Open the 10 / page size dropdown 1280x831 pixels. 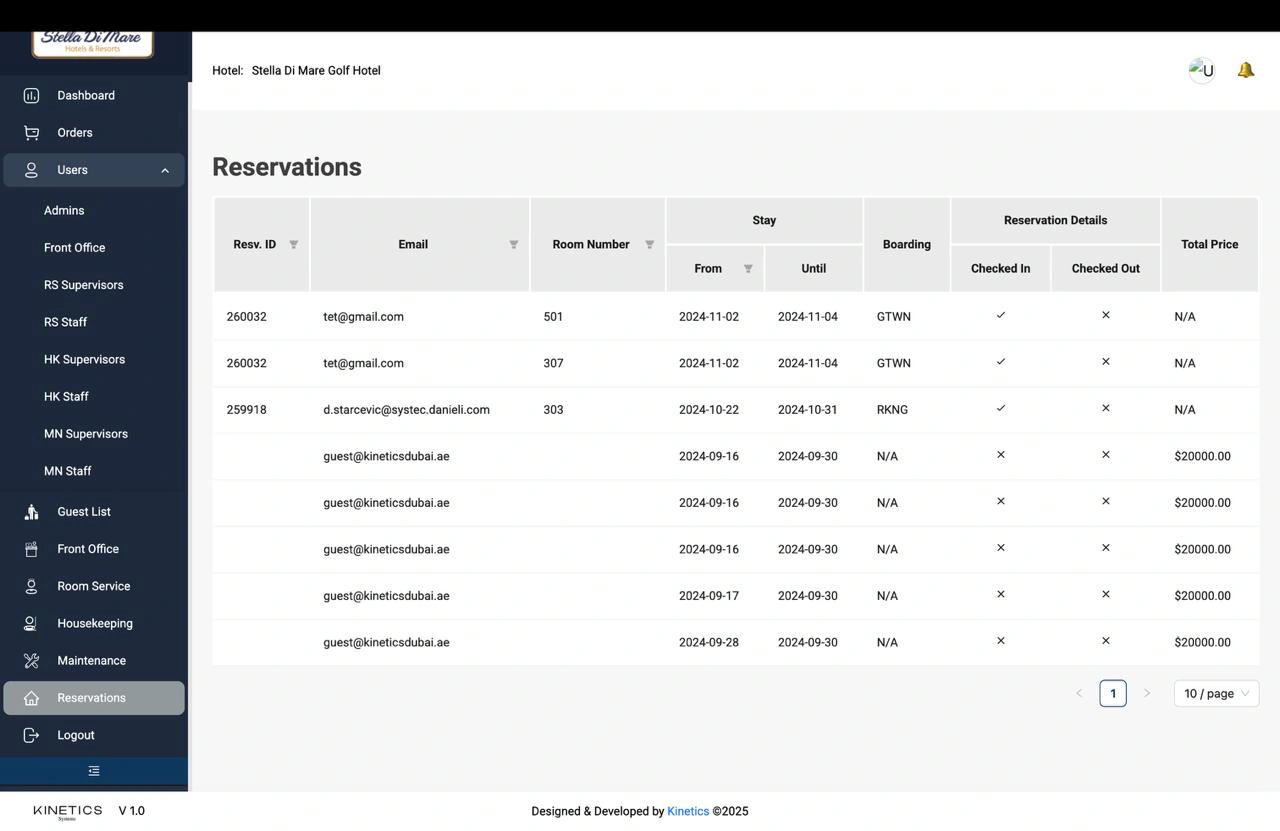[x=1216, y=694]
